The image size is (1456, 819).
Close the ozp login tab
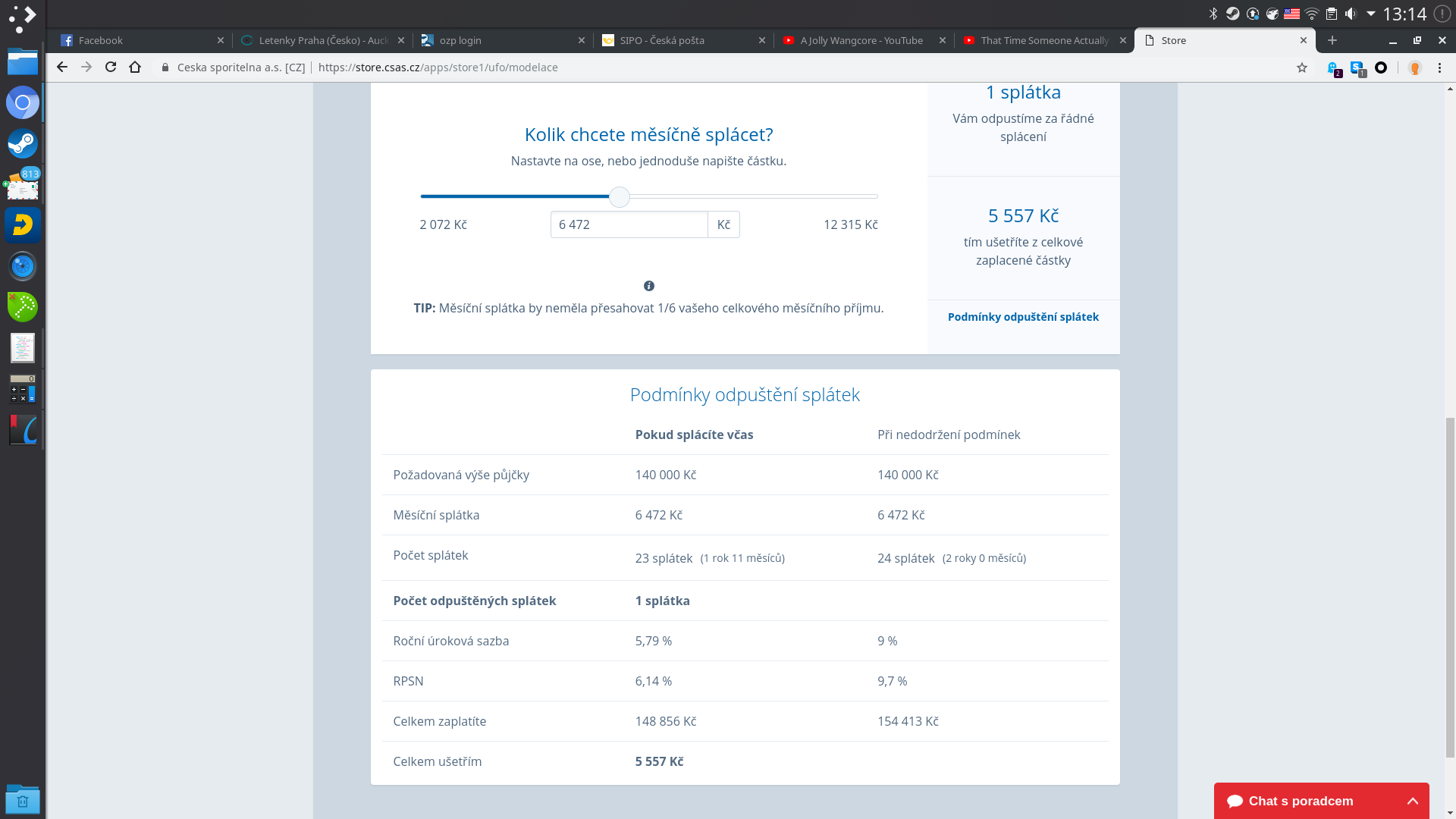[x=582, y=40]
